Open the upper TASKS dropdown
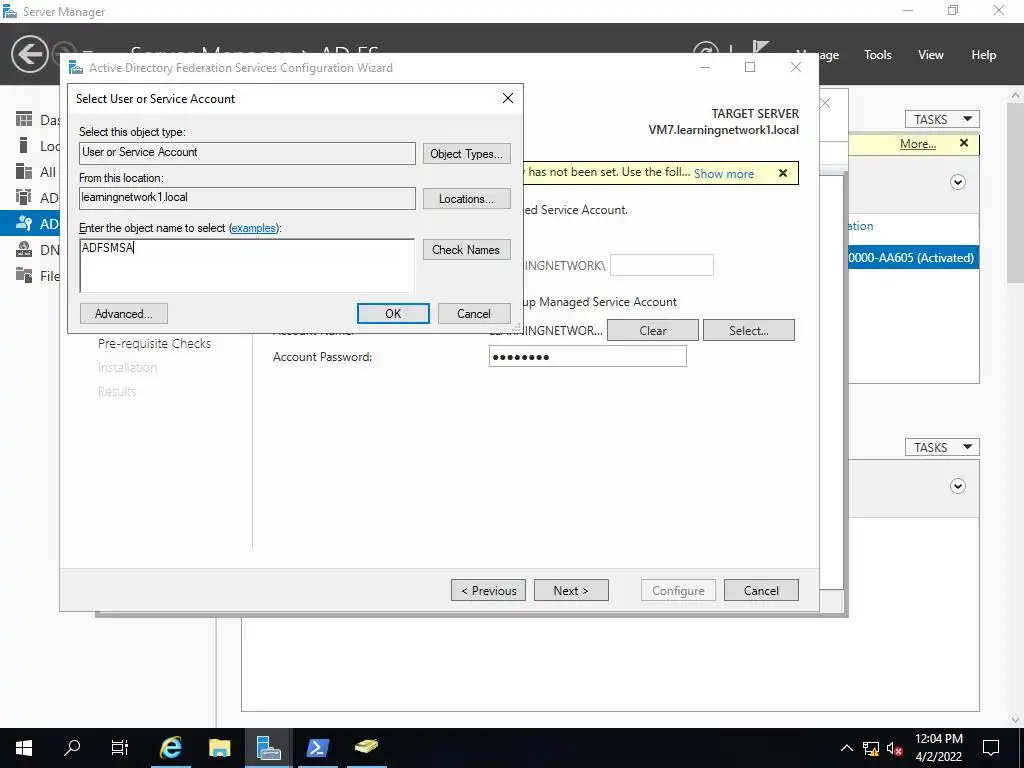1024x768 pixels. (942, 119)
